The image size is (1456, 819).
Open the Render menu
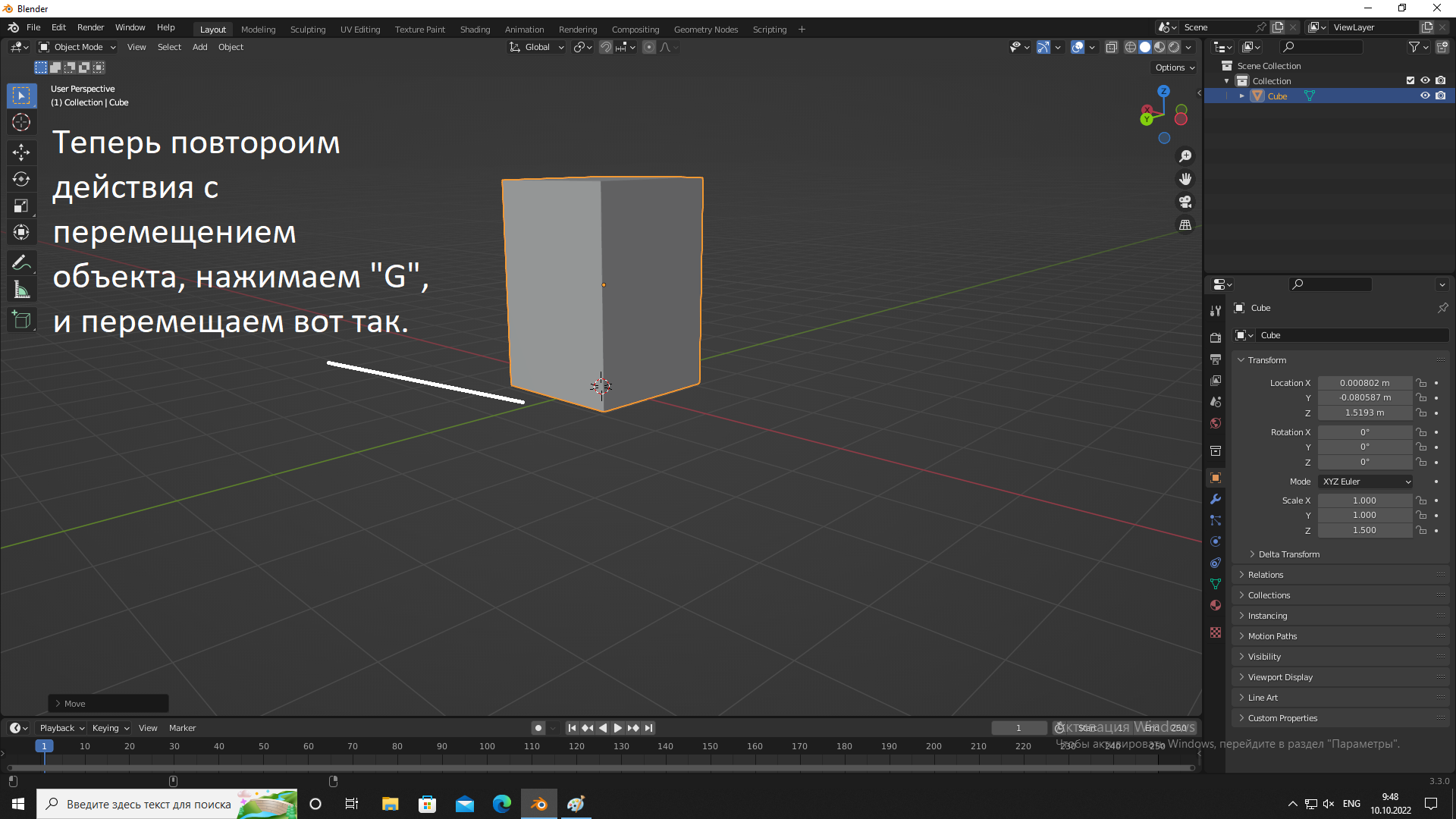point(90,27)
